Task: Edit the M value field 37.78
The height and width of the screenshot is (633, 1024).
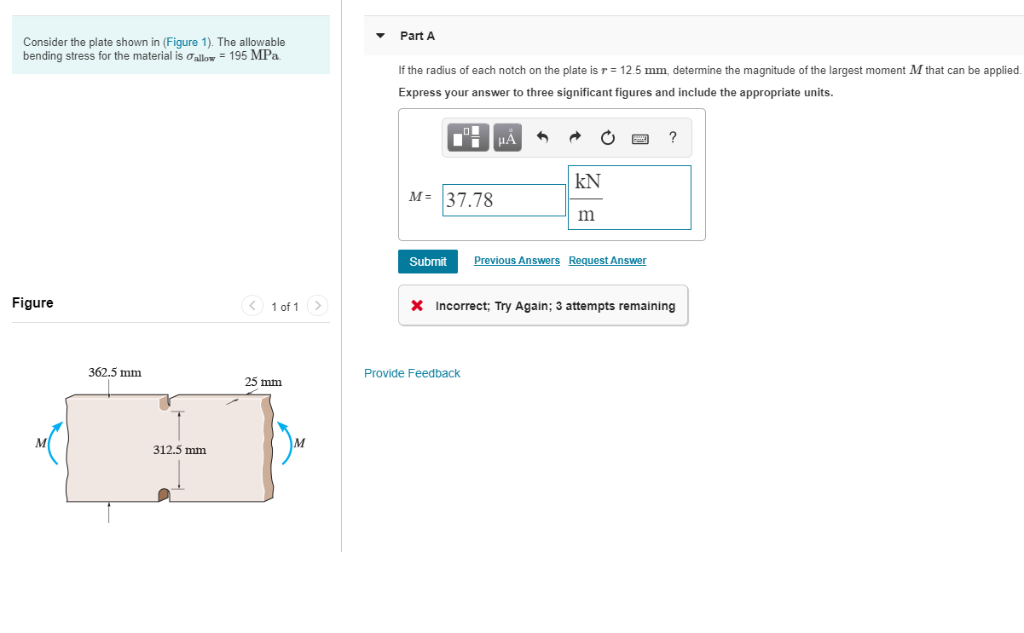Action: [x=504, y=200]
